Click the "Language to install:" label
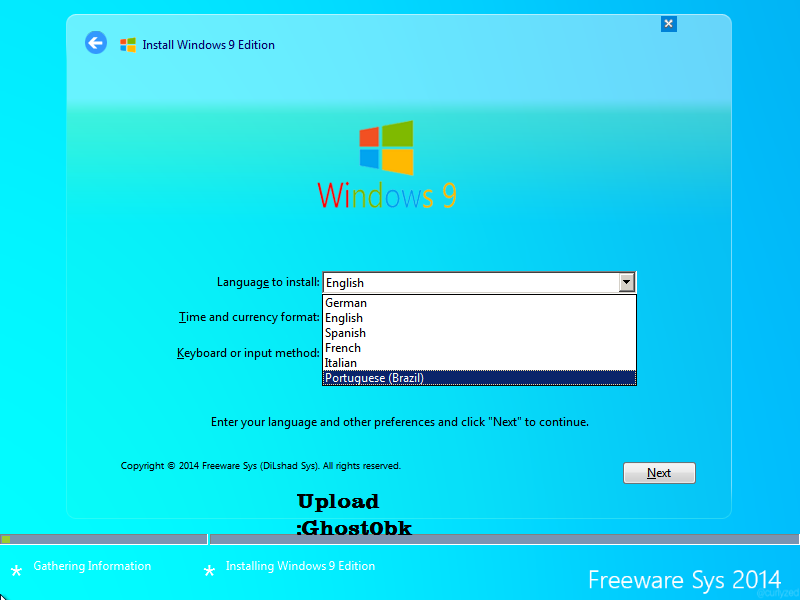The height and width of the screenshot is (600, 800). click(x=268, y=282)
